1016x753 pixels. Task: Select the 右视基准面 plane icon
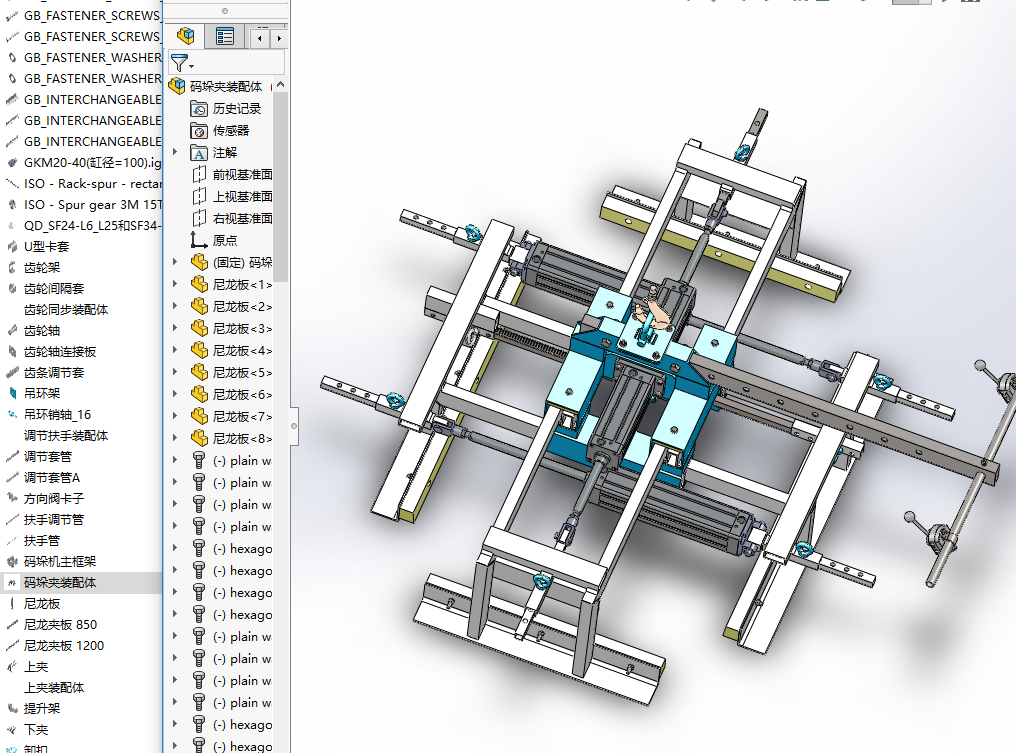point(199,218)
